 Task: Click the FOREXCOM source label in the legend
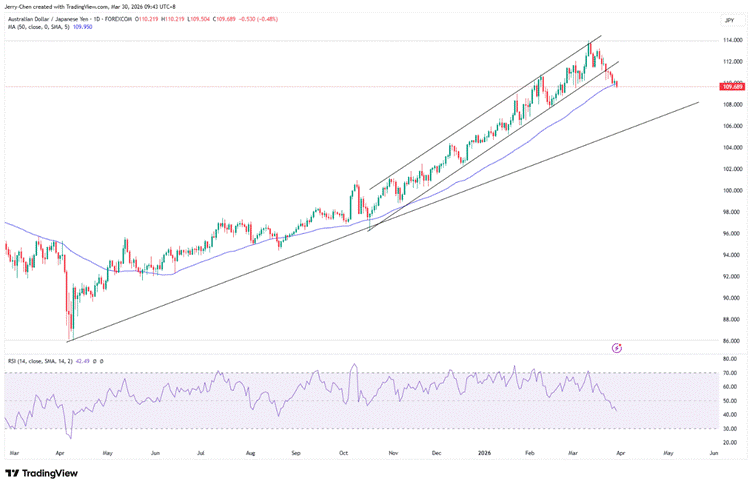pyautogui.click(x=119, y=19)
